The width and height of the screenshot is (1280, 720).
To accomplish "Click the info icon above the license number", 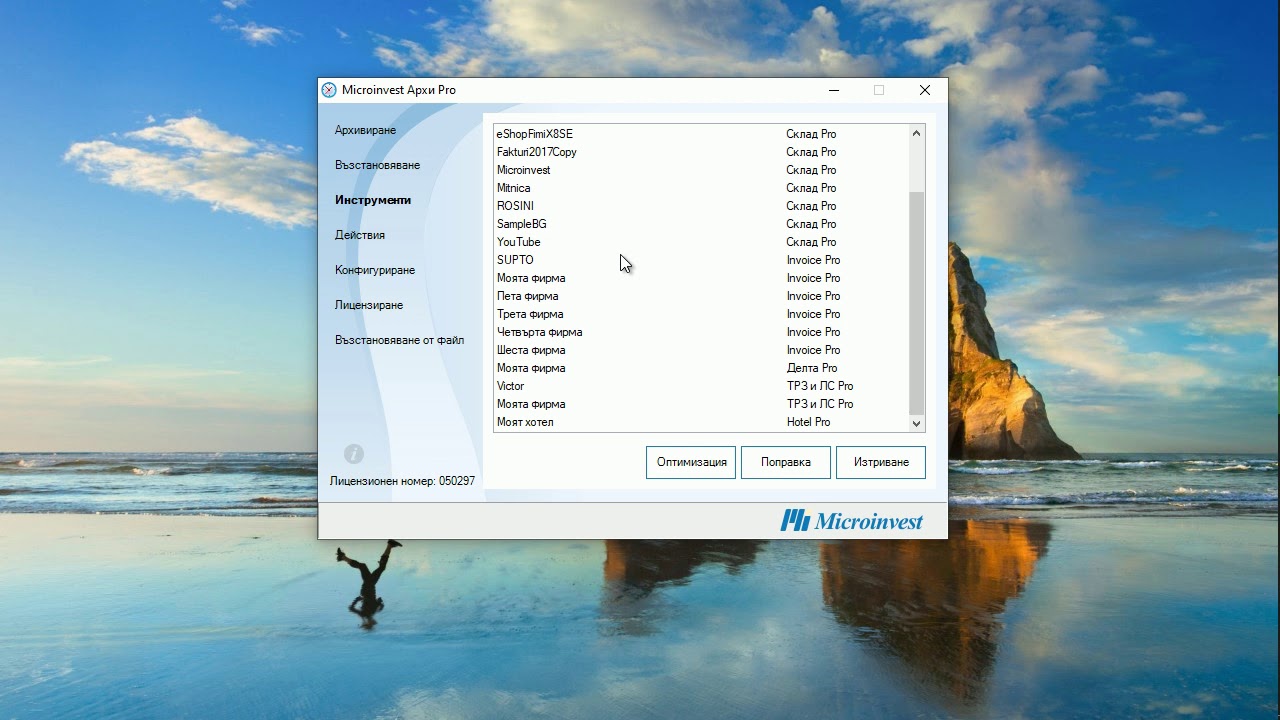I will click(353, 453).
